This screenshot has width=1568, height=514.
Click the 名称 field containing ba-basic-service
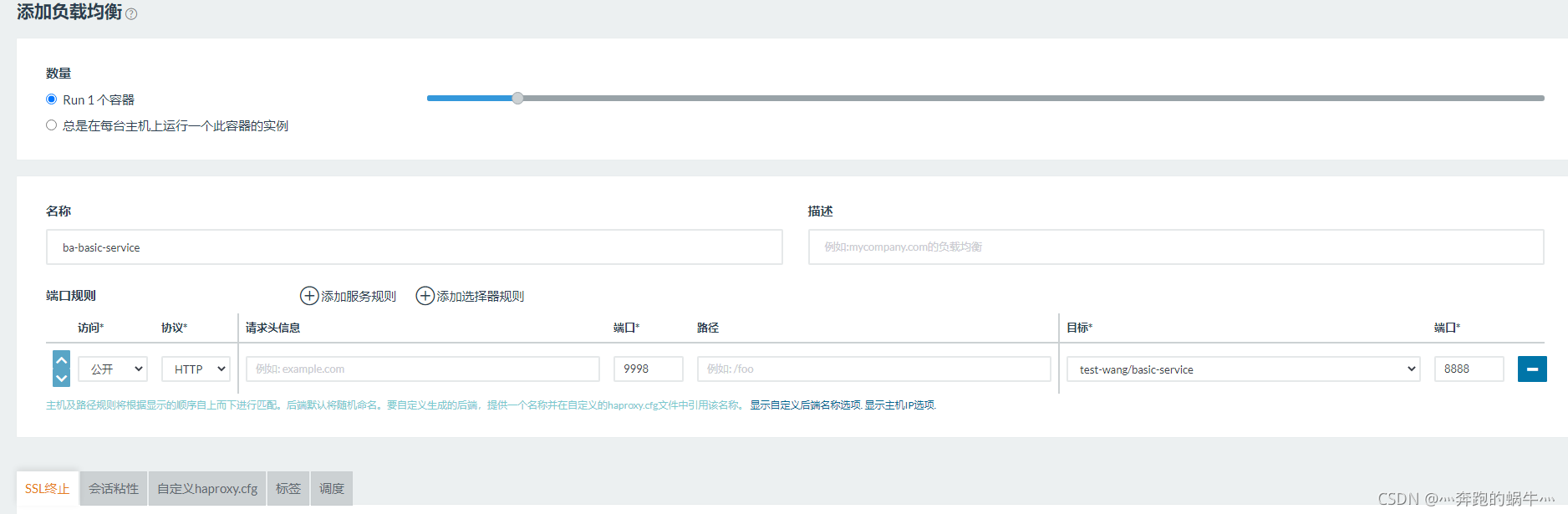[x=415, y=247]
